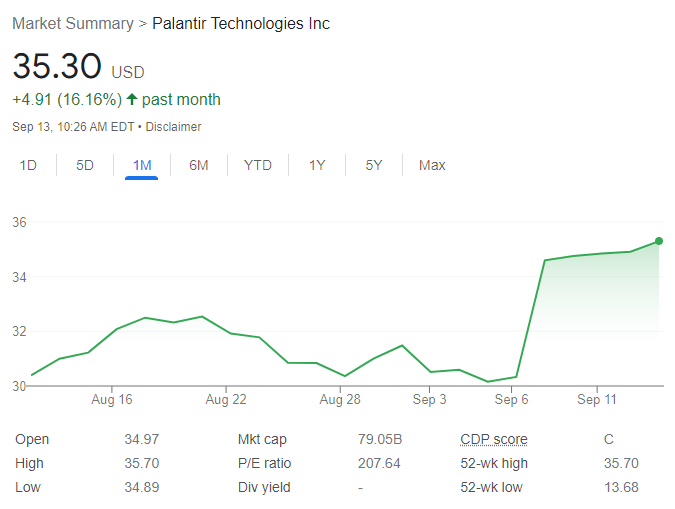This screenshot has width=675, height=509.
Task: Show the 6M price chart
Action: [x=198, y=165]
